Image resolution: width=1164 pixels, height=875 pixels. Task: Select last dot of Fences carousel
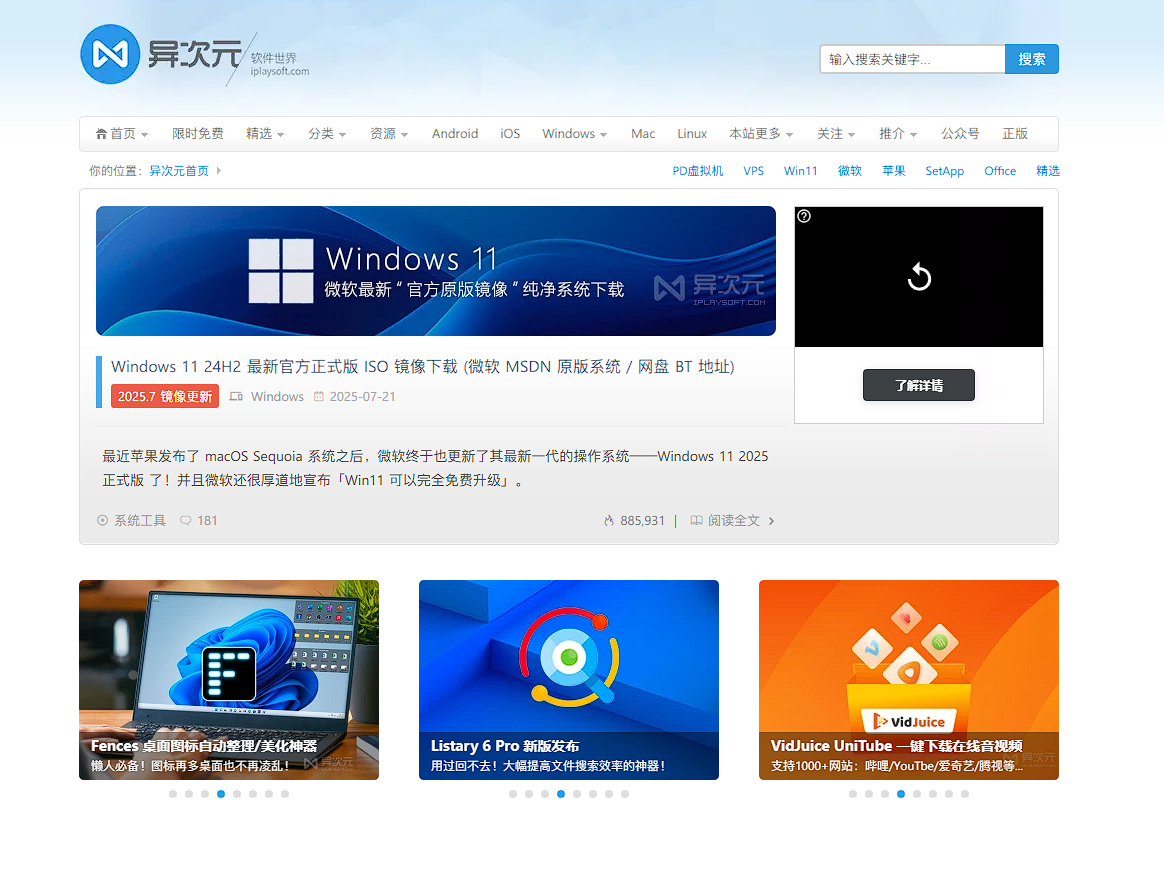pos(285,794)
